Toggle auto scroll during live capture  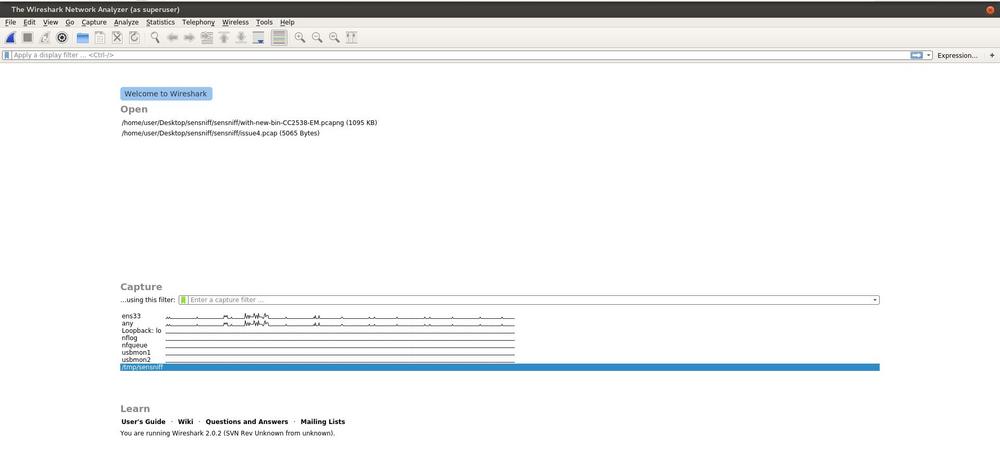[x=258, y=38]
